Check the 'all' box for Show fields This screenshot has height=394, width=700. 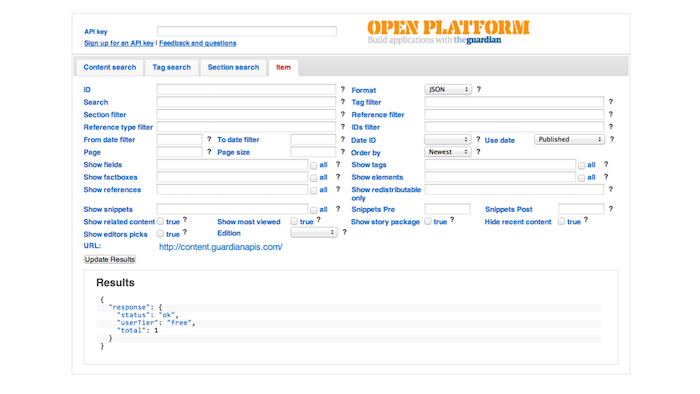pyautogui.click(x=314, y=166)
